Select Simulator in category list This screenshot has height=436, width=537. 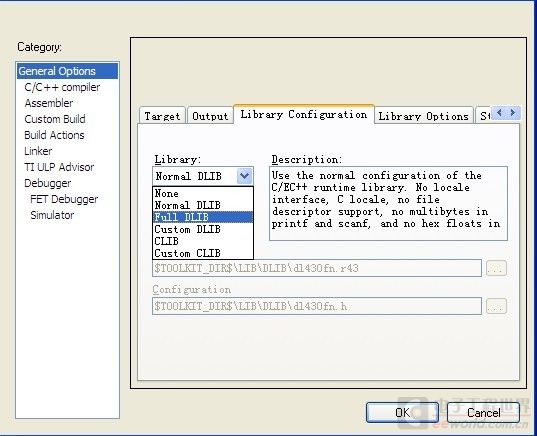[52, 215]
